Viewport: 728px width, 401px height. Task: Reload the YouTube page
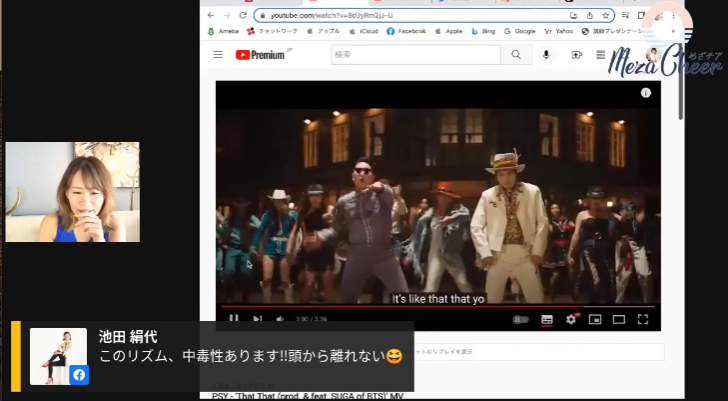pyautogui.click(x=243, y=15)
